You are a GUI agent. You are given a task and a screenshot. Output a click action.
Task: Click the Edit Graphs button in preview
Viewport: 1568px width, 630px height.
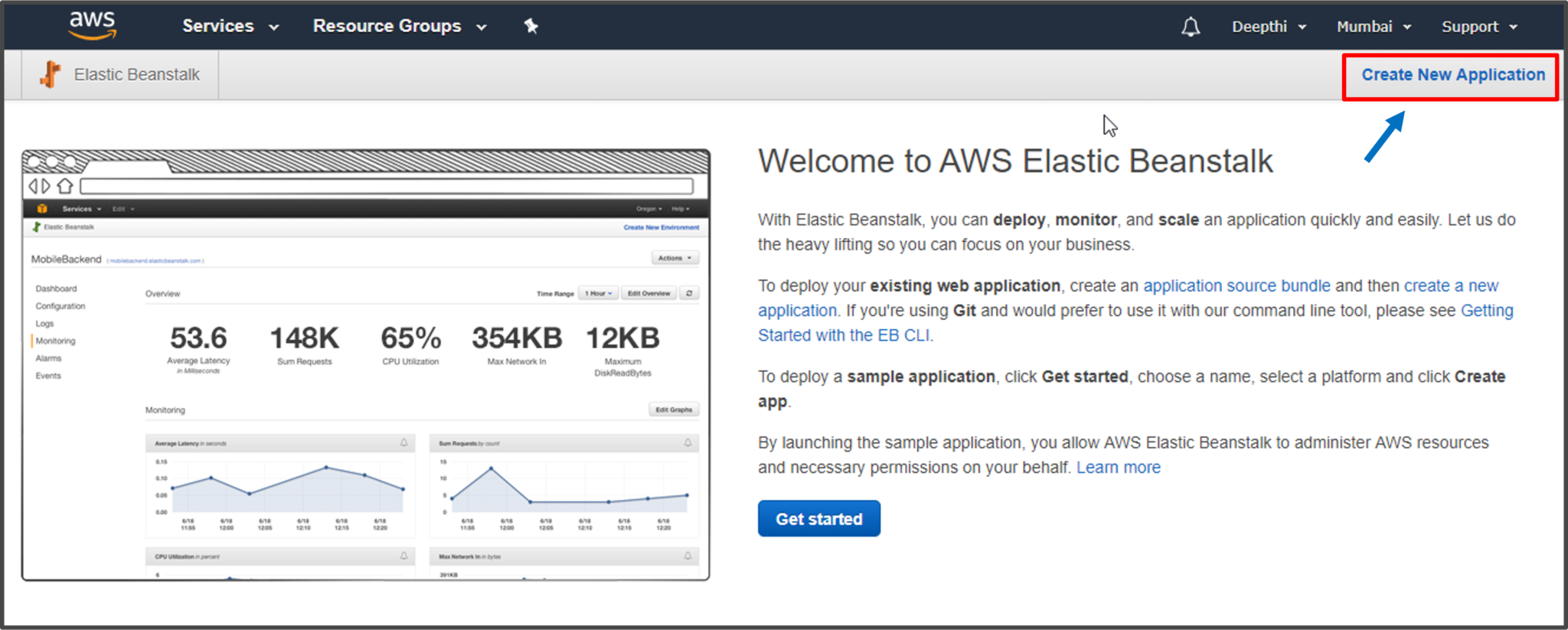click(x=674, y=410)
